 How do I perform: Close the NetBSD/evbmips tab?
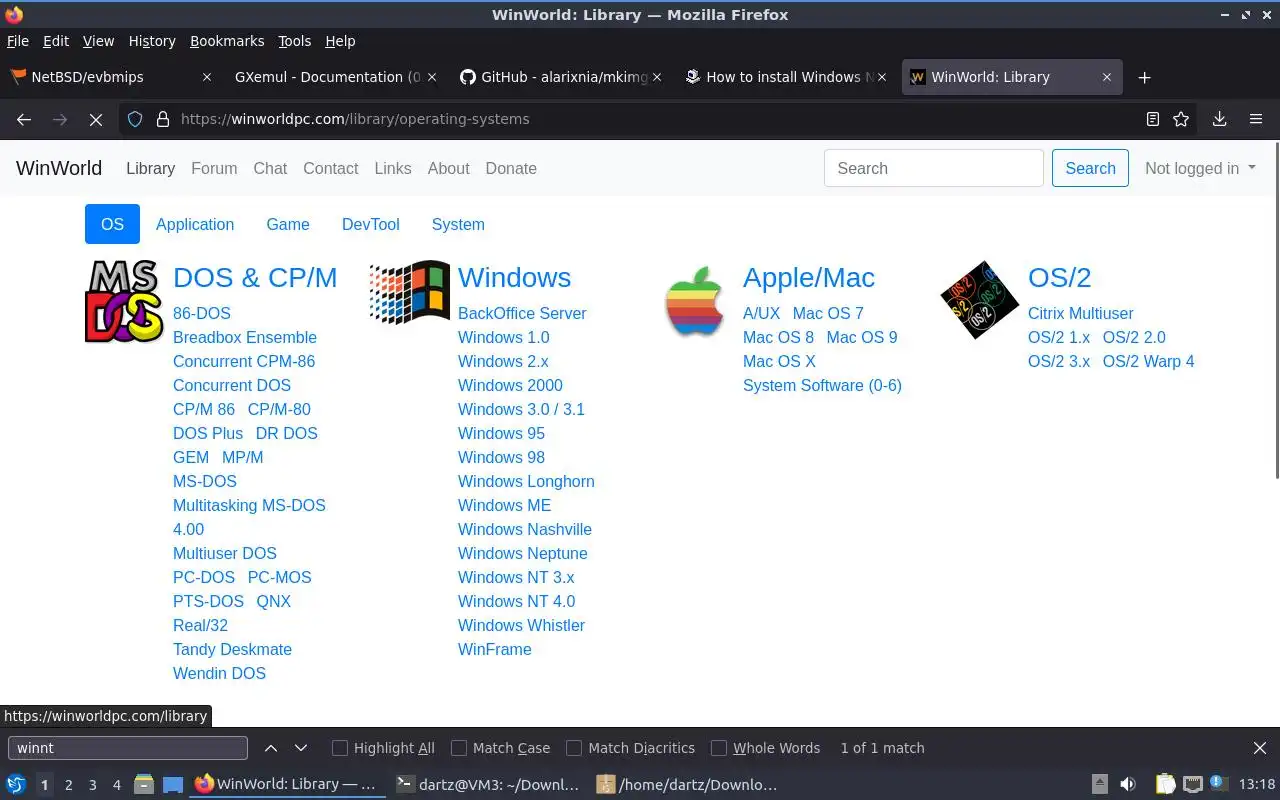click(x=207, y=77)
